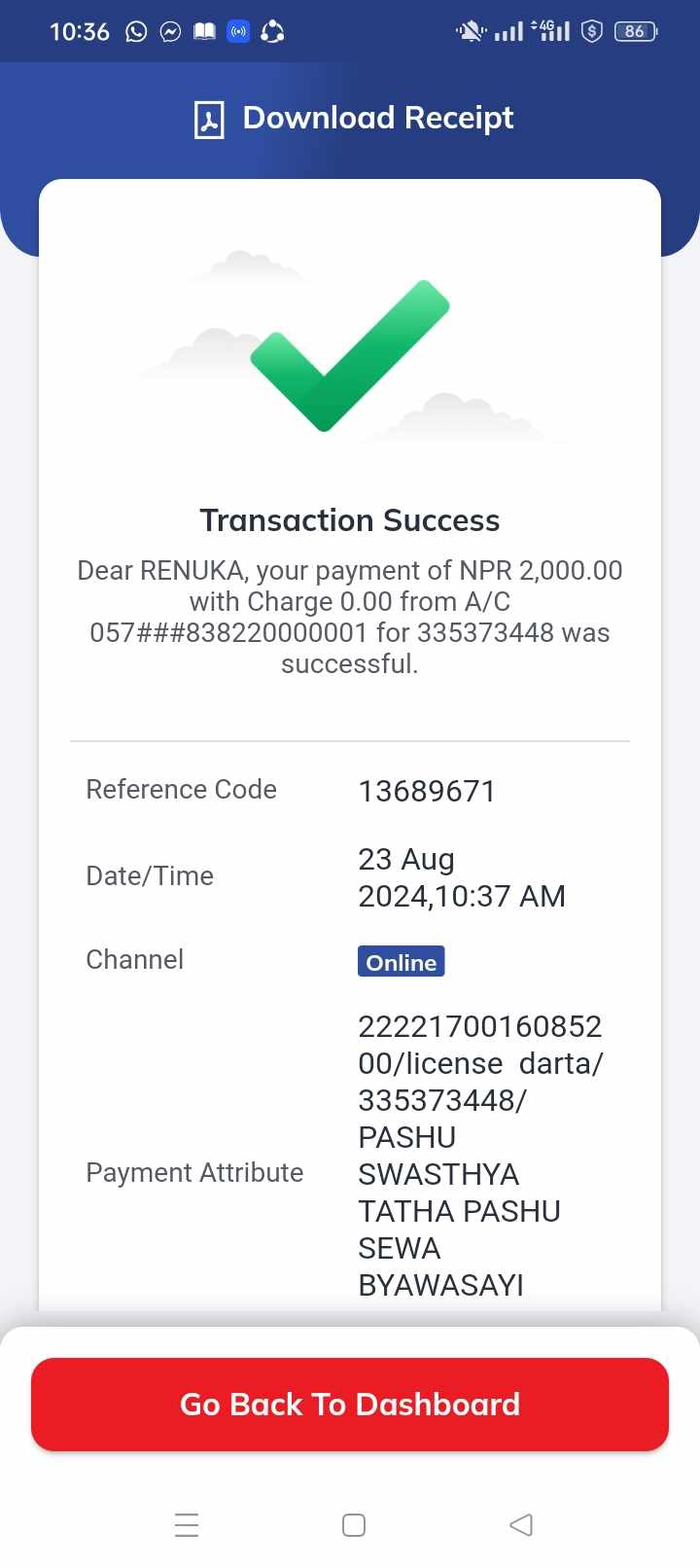Click the Download Receipt label
Screen dimensions: 700x1568
(x=378, y=118)
